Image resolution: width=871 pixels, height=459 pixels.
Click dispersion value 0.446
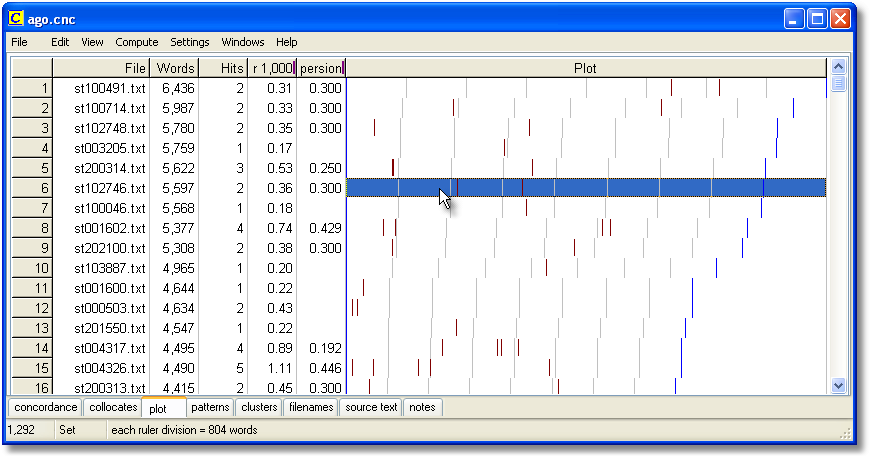click(x=325, y=368)
